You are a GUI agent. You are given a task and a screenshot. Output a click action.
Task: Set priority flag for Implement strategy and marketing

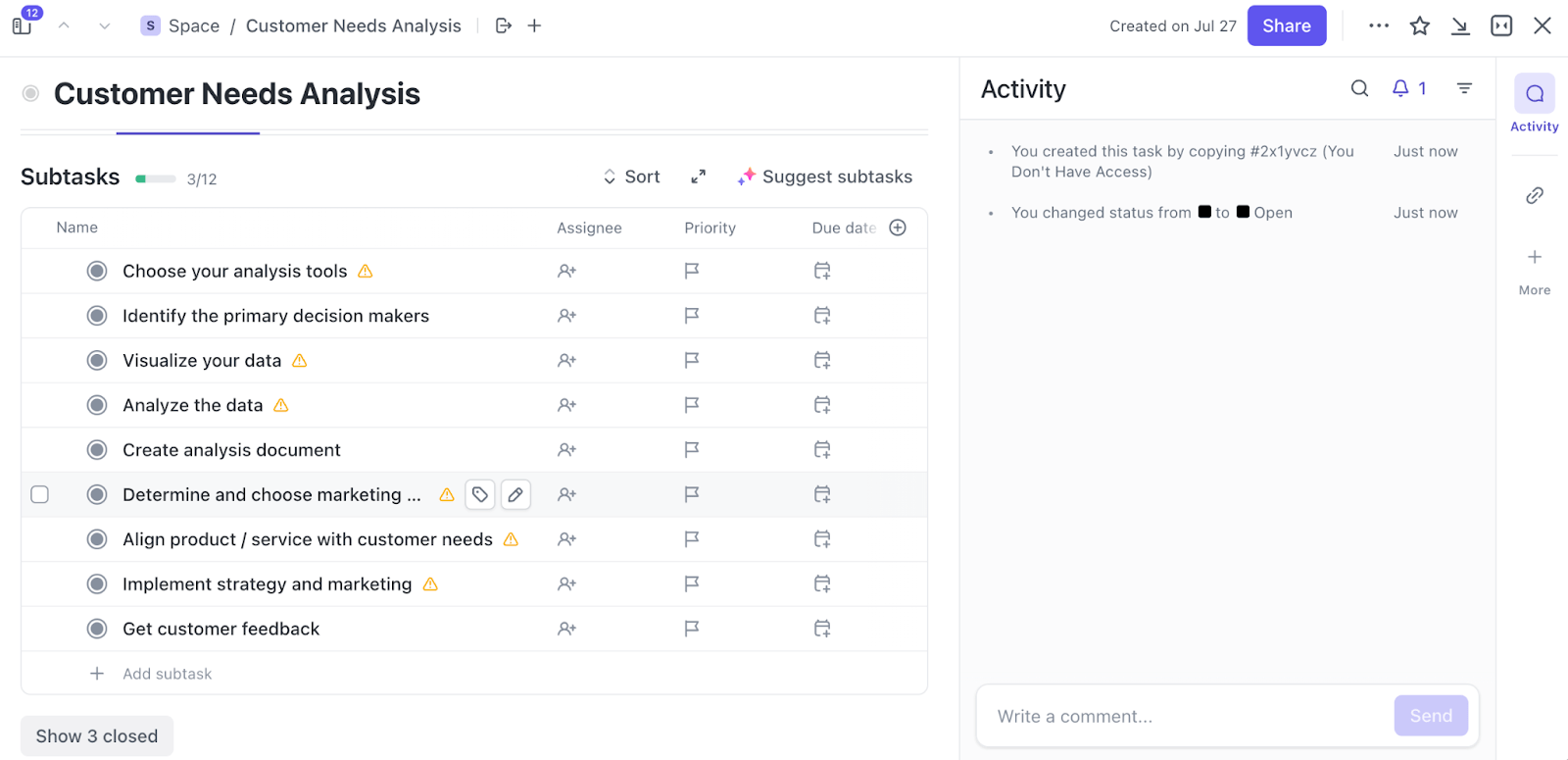pyautogui.click(x=692, y=583)
